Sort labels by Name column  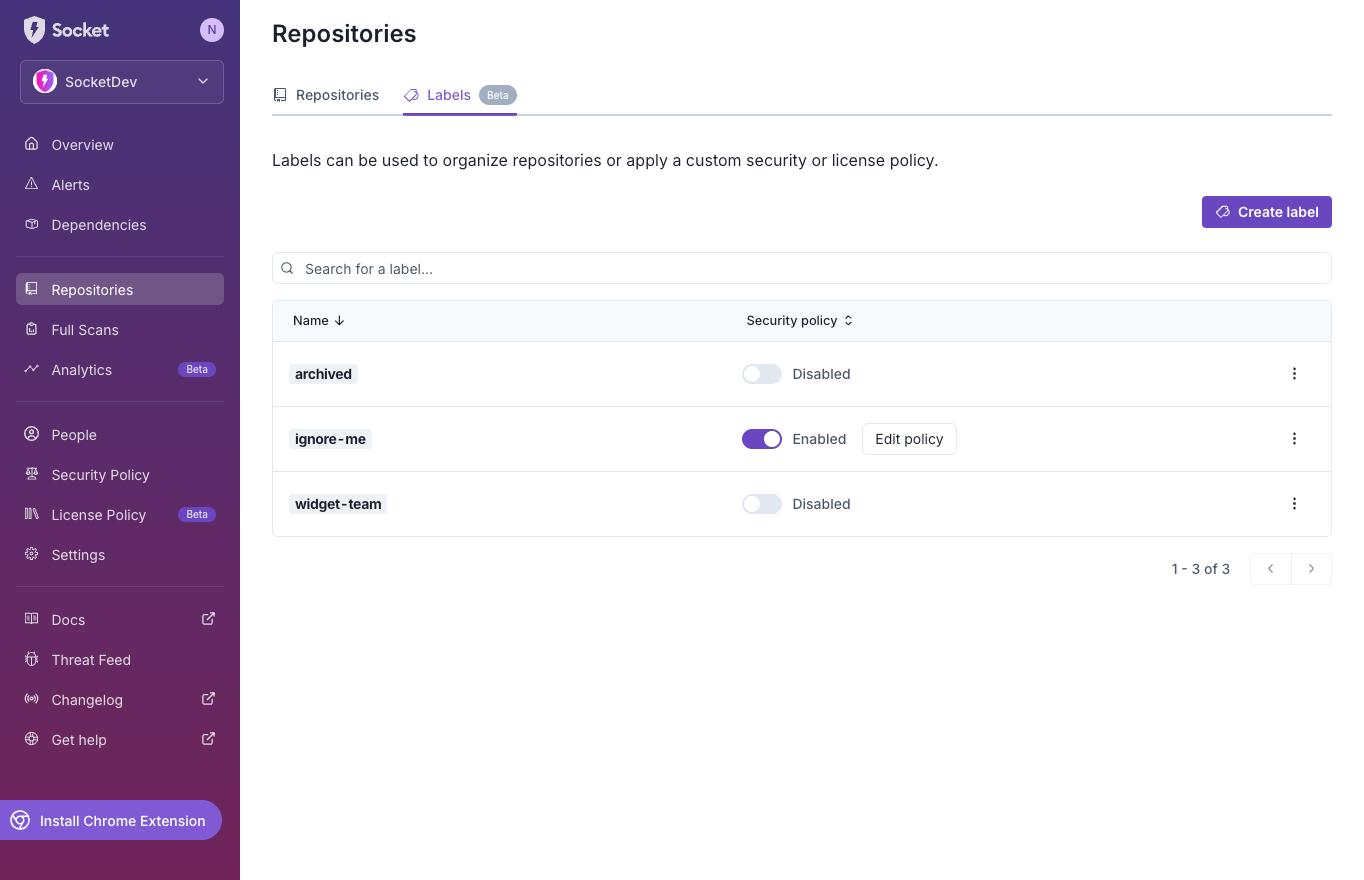(318, 321)
